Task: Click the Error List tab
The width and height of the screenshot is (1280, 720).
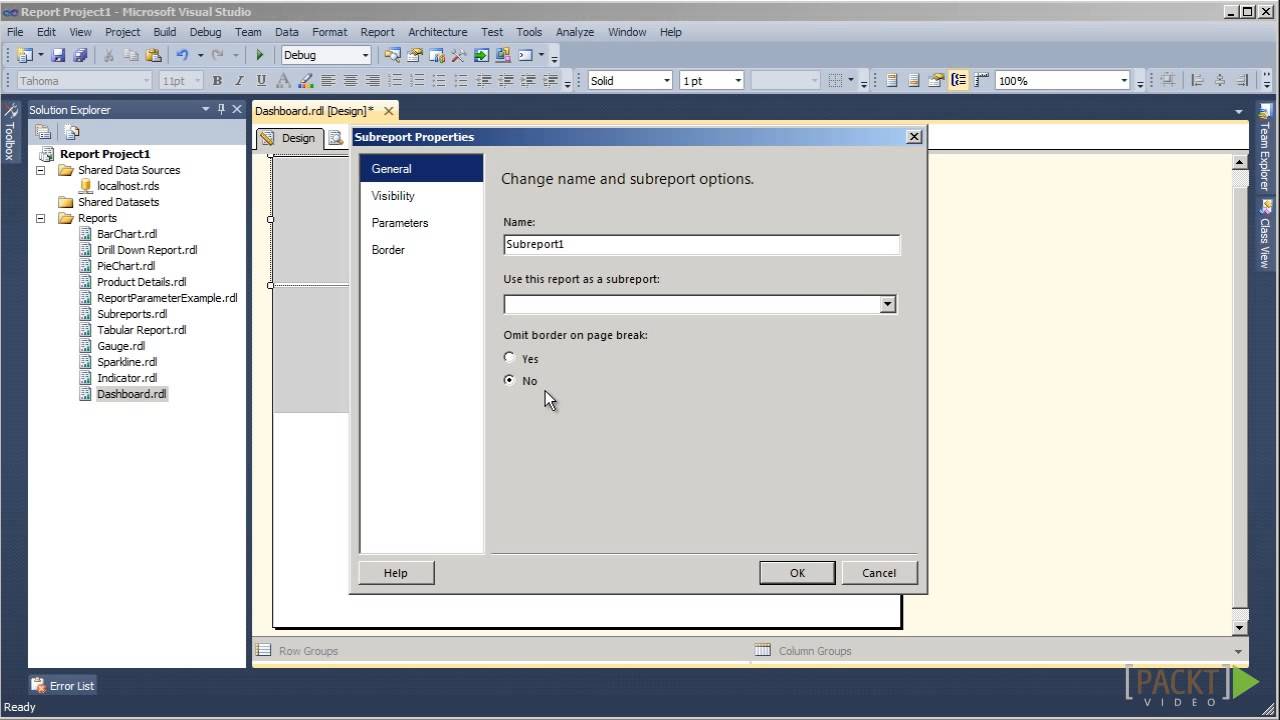Action: pyautogui.click(x=63, y=686)
